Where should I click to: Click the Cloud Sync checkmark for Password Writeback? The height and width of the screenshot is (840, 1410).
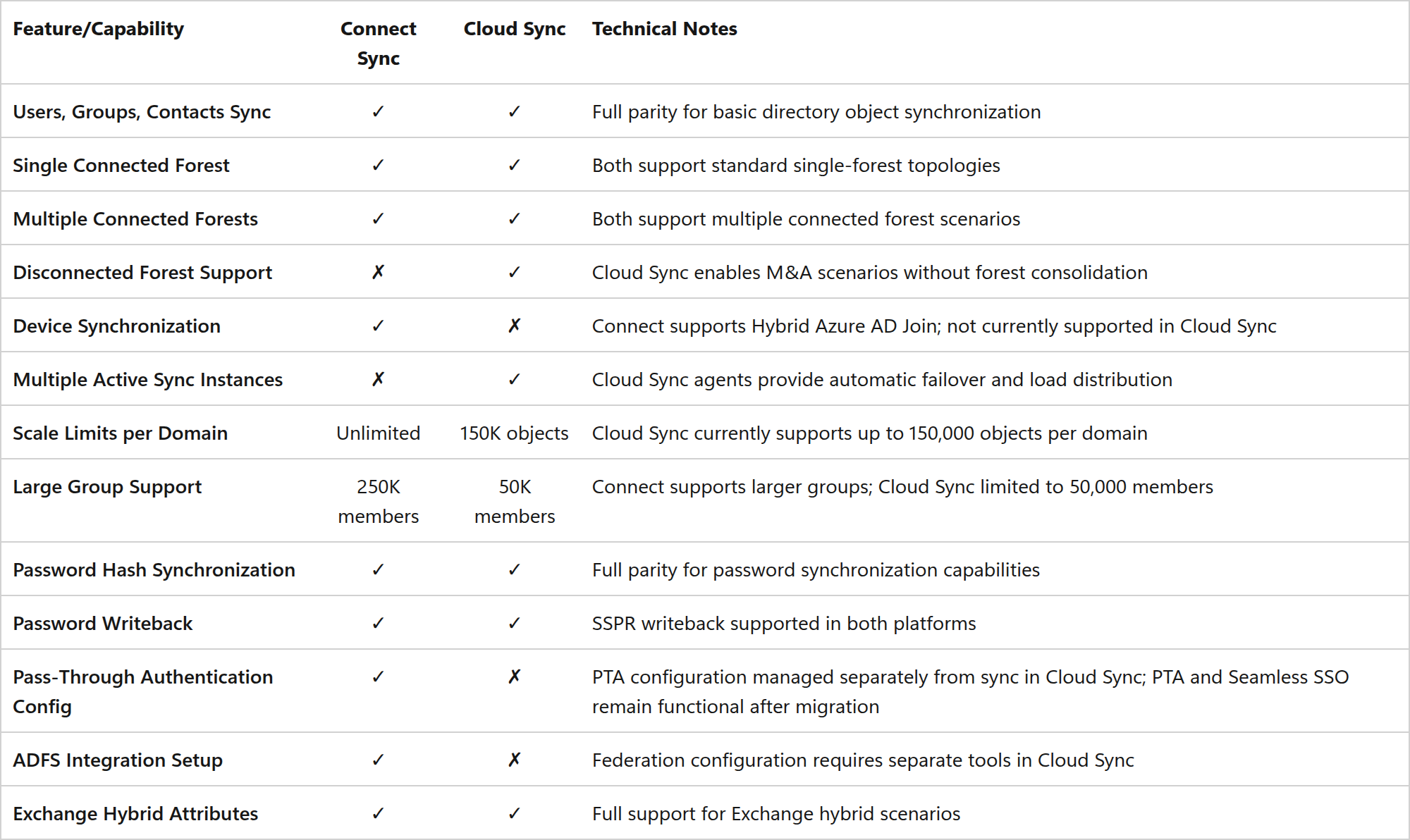click(515, 623)
